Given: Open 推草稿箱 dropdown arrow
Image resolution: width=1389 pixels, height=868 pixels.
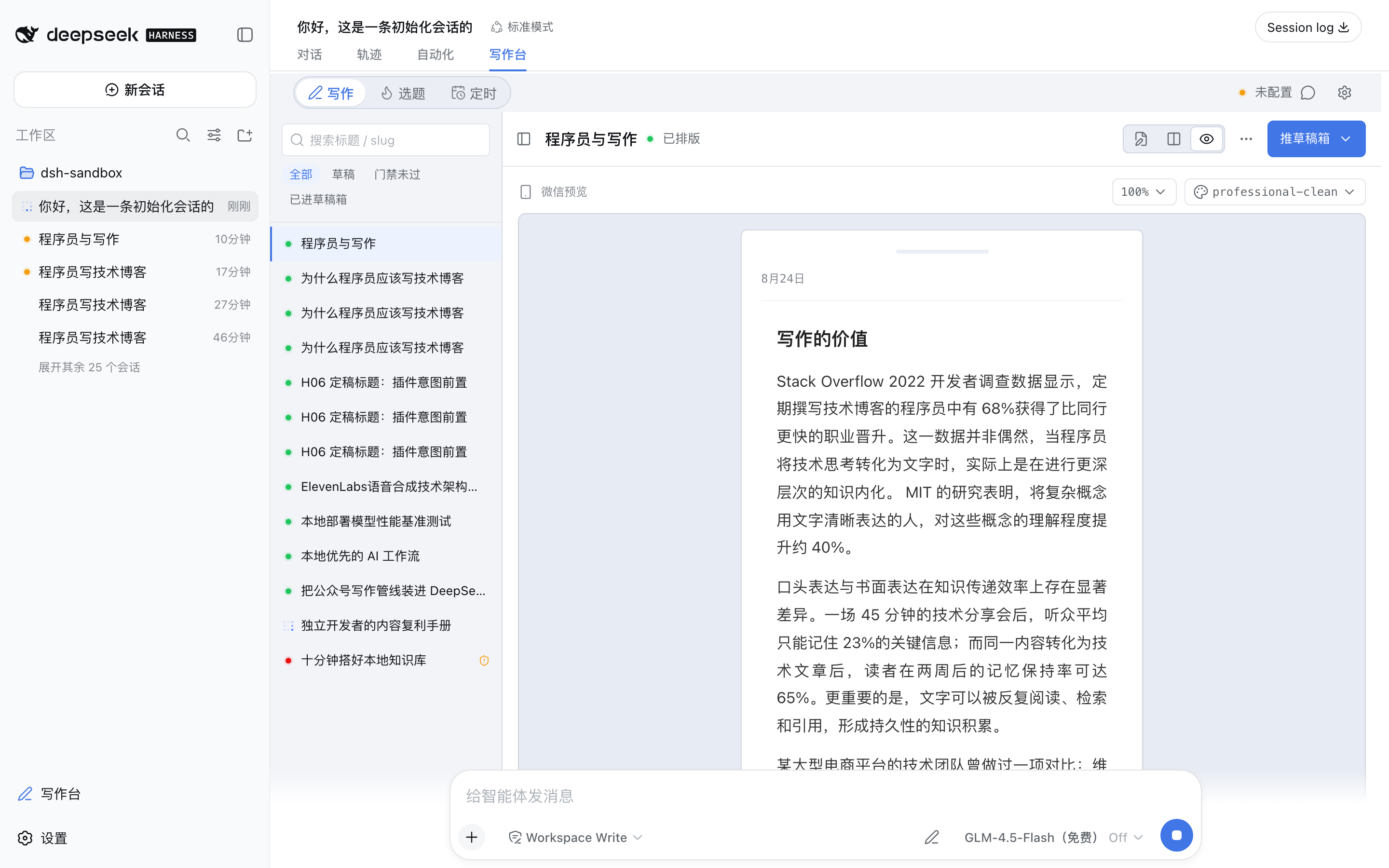Looking at the screenshot, I should [1346, 139].
